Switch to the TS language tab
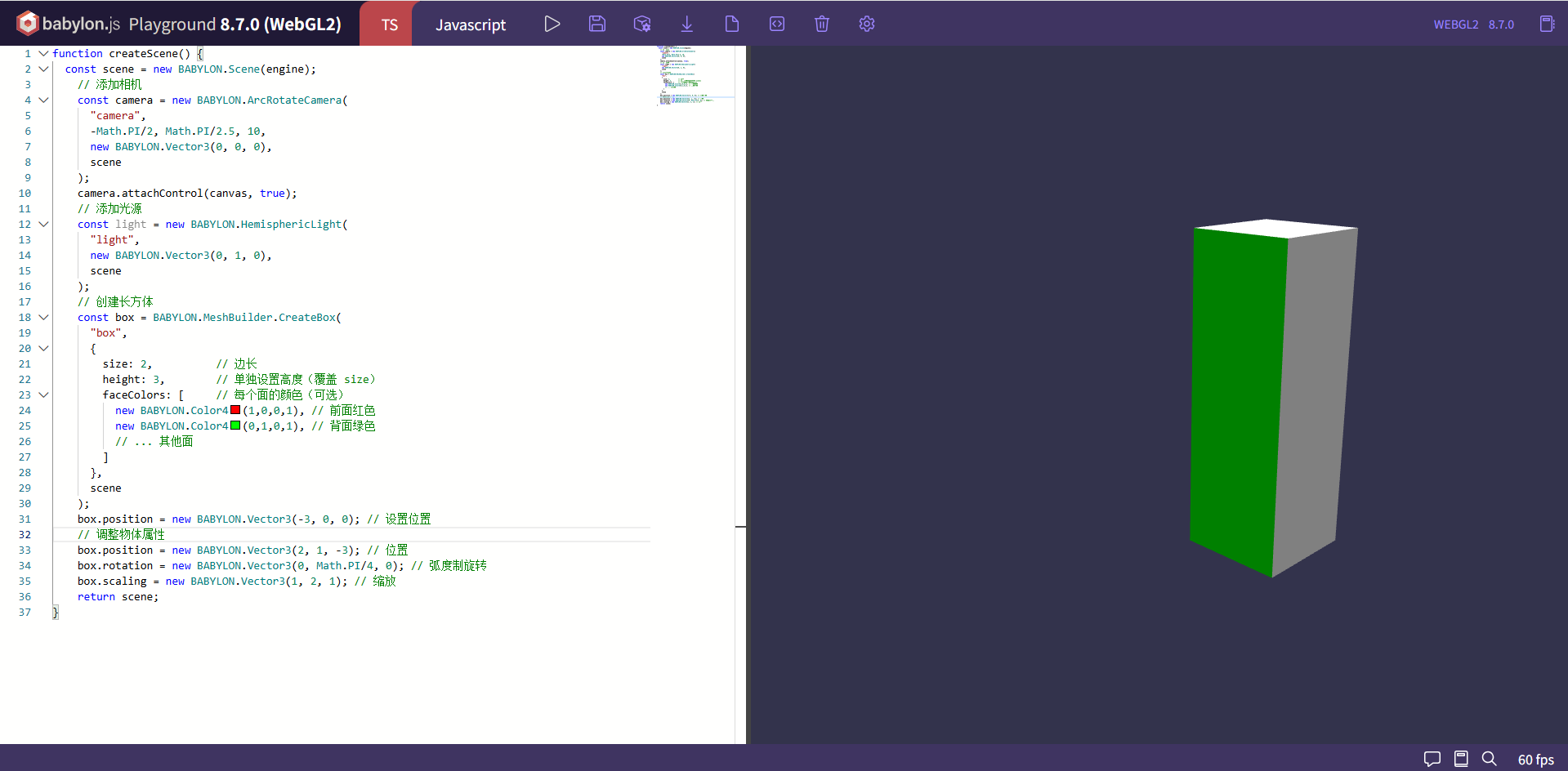1568x771 pixels. point(390,25)
